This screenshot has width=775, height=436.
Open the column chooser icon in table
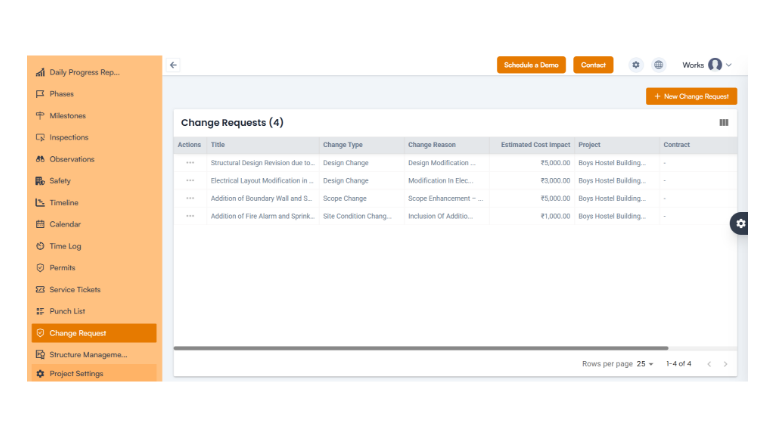724,123
